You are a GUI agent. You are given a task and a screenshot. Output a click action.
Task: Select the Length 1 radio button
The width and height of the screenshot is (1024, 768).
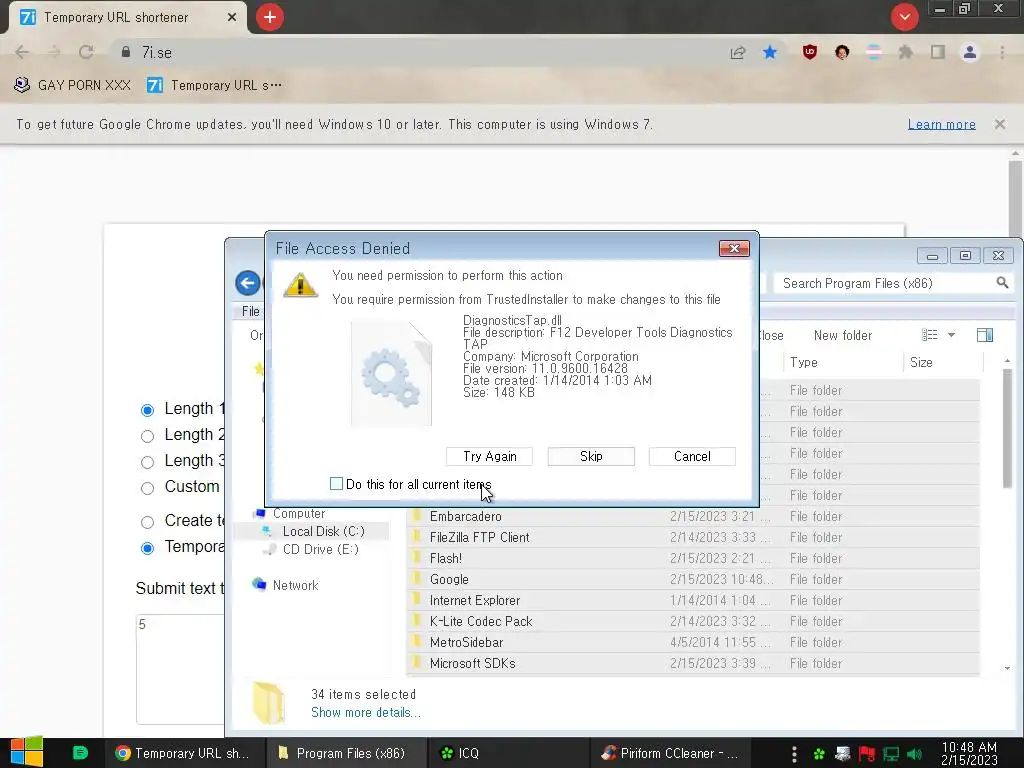pos(148,410)
